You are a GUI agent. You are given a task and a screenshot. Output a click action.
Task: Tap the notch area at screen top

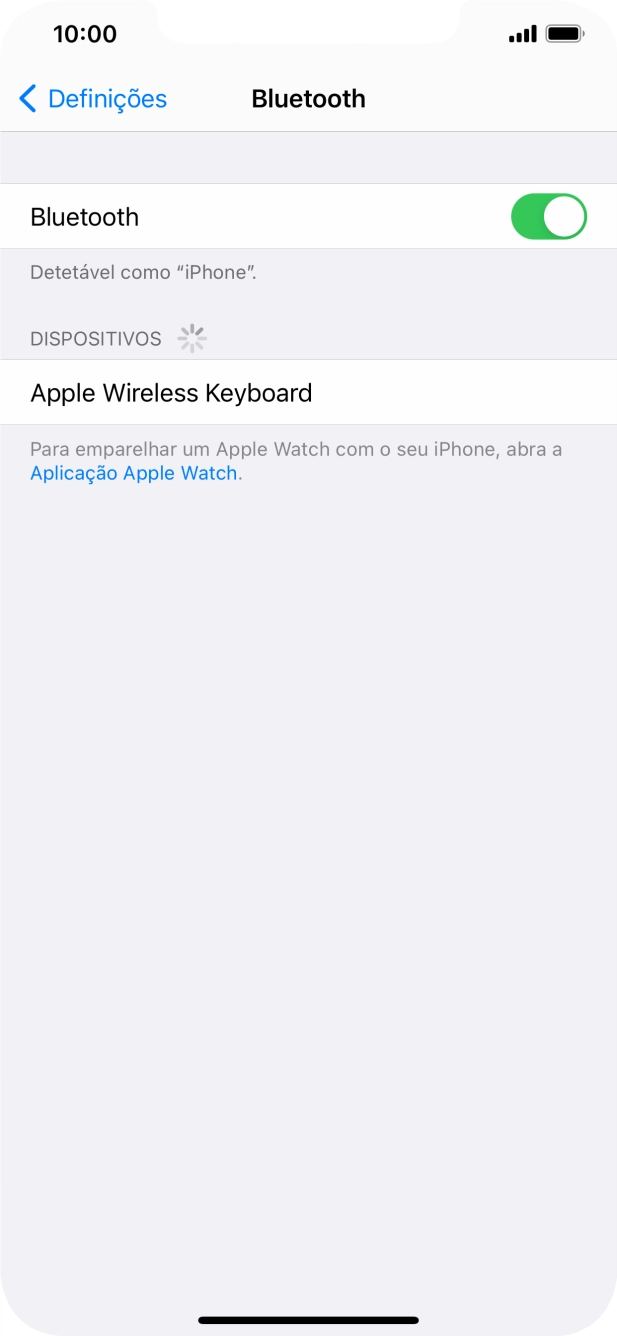click(308, 20)
